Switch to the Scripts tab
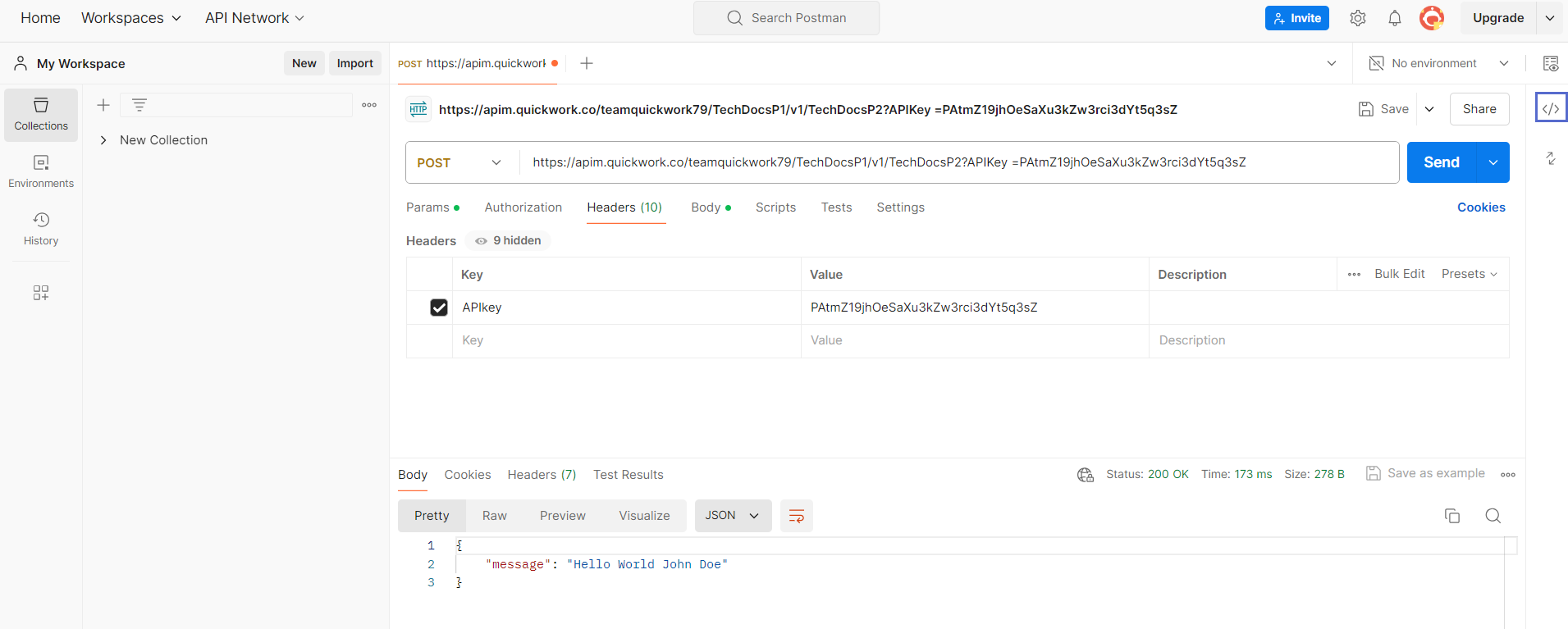The width and height of the screenshot is (1568, 629). coord(775,207)
